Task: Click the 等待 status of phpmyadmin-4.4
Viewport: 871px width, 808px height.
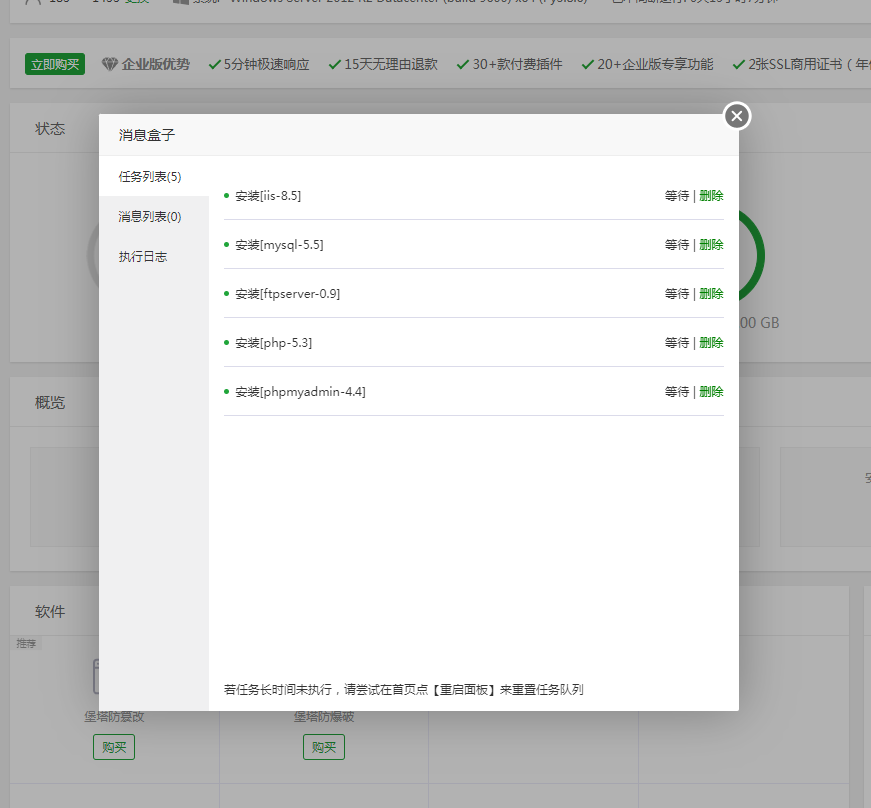Action: click(x=677, y=392)
